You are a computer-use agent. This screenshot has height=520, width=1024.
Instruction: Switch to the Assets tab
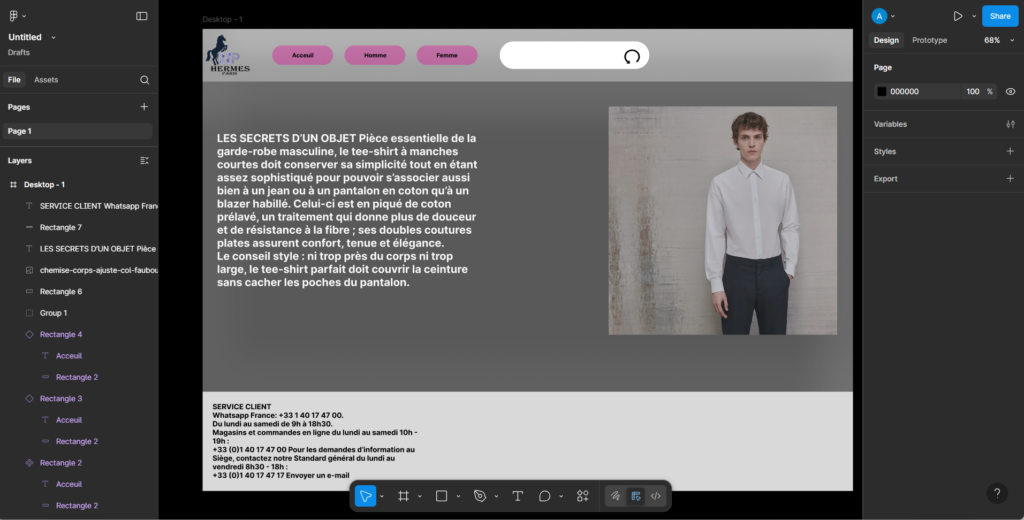click(x=46, y=80)
